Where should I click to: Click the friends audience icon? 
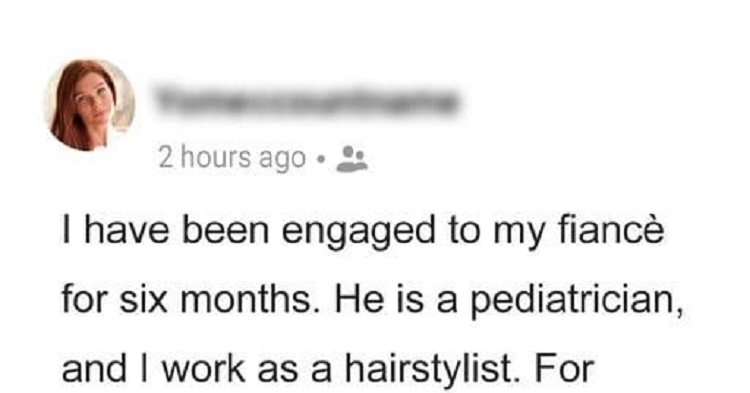[x=352, y=158]
